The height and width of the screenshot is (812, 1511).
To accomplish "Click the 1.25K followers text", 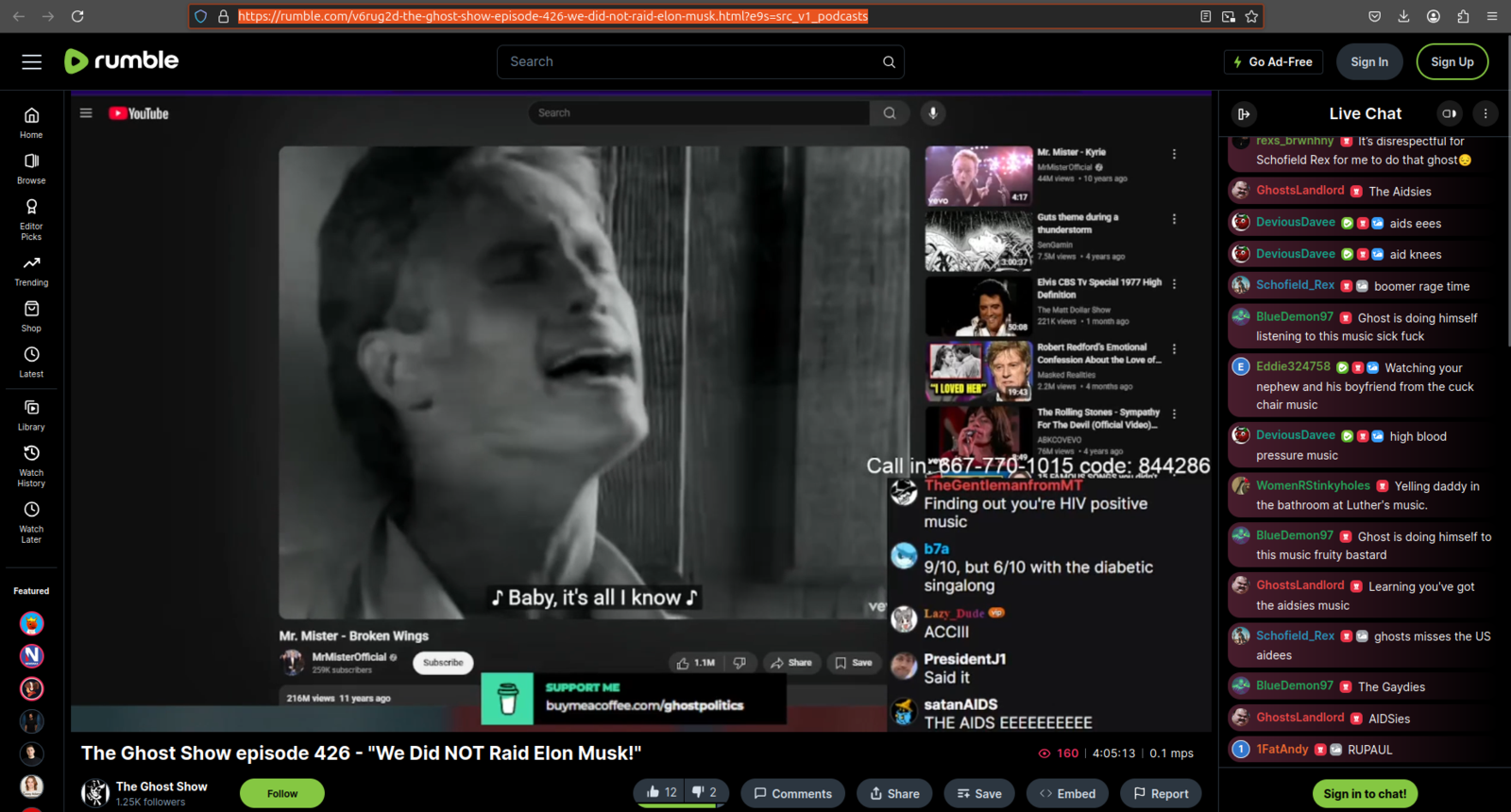I will 150,803.
